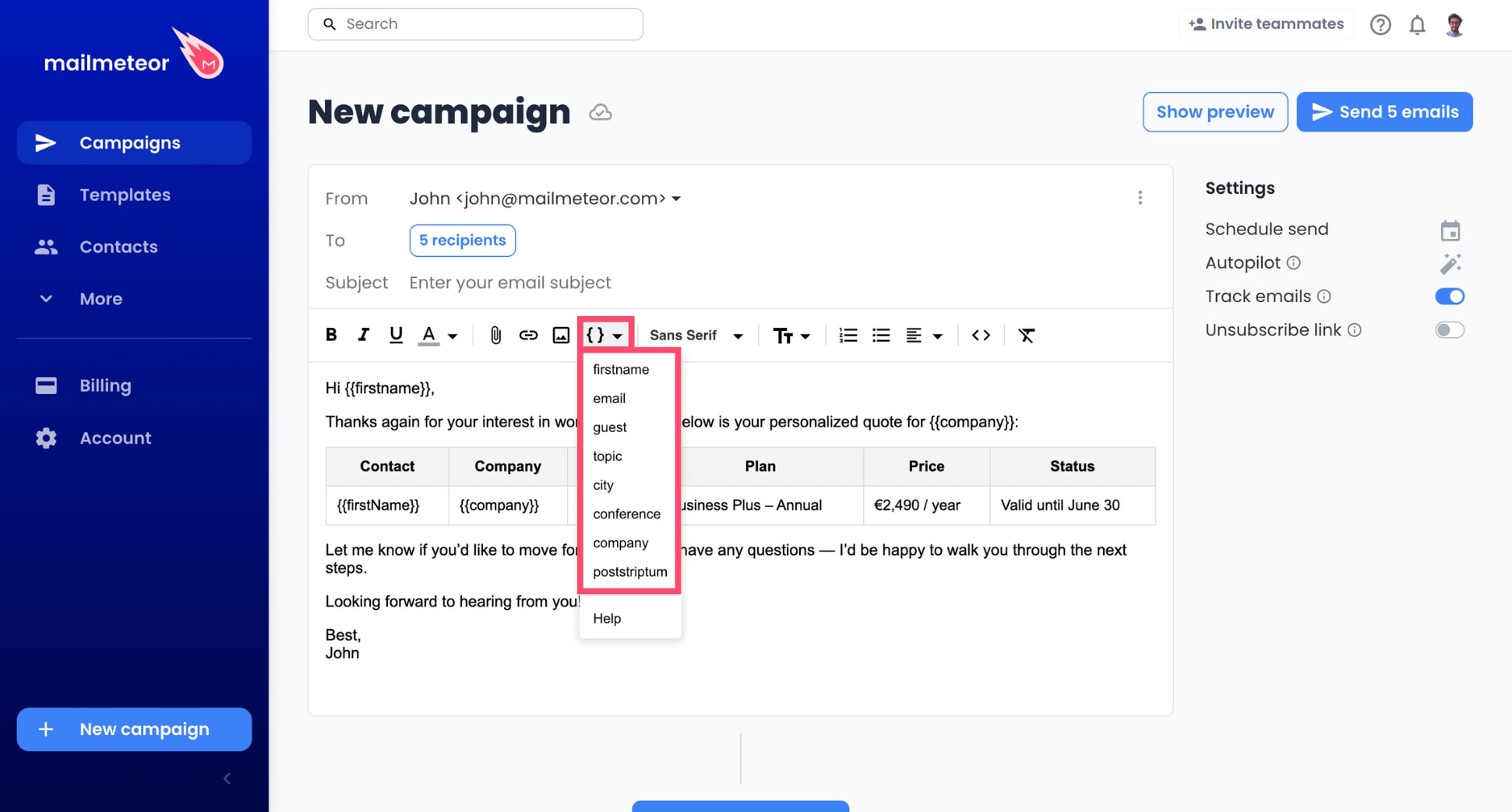Click the New campaign sidebar button
Viewport: 1512px width, 812px height.
pyautogui.click(x=134, y=729)
